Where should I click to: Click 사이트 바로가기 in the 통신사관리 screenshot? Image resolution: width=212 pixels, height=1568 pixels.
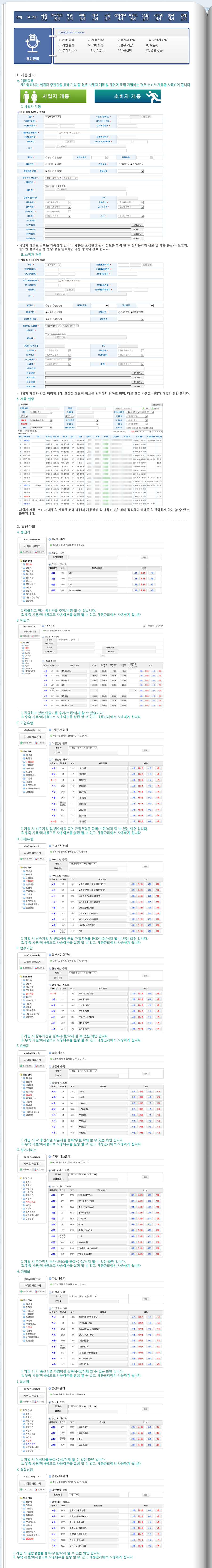coord(32,546)
